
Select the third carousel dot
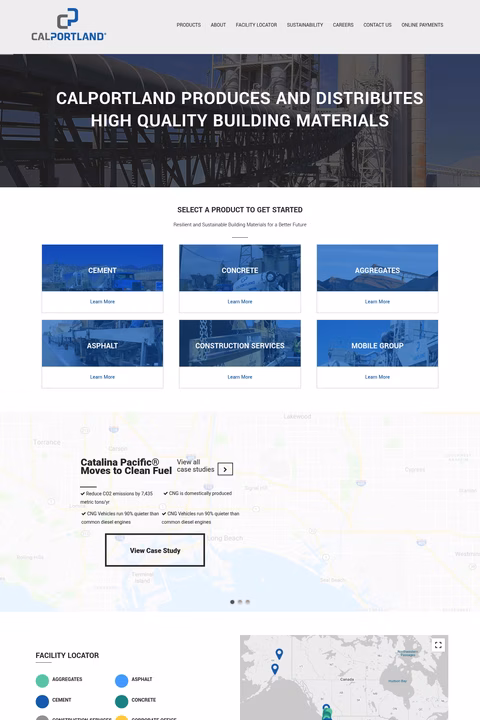point(248,602)
